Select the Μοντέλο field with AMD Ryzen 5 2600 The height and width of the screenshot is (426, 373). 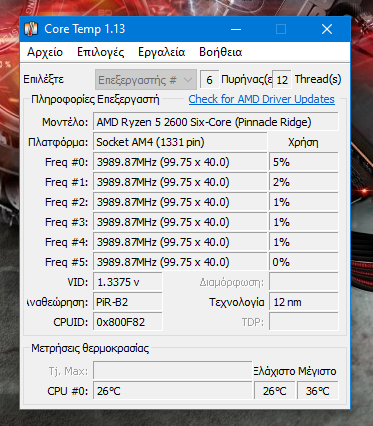(216, 122)
